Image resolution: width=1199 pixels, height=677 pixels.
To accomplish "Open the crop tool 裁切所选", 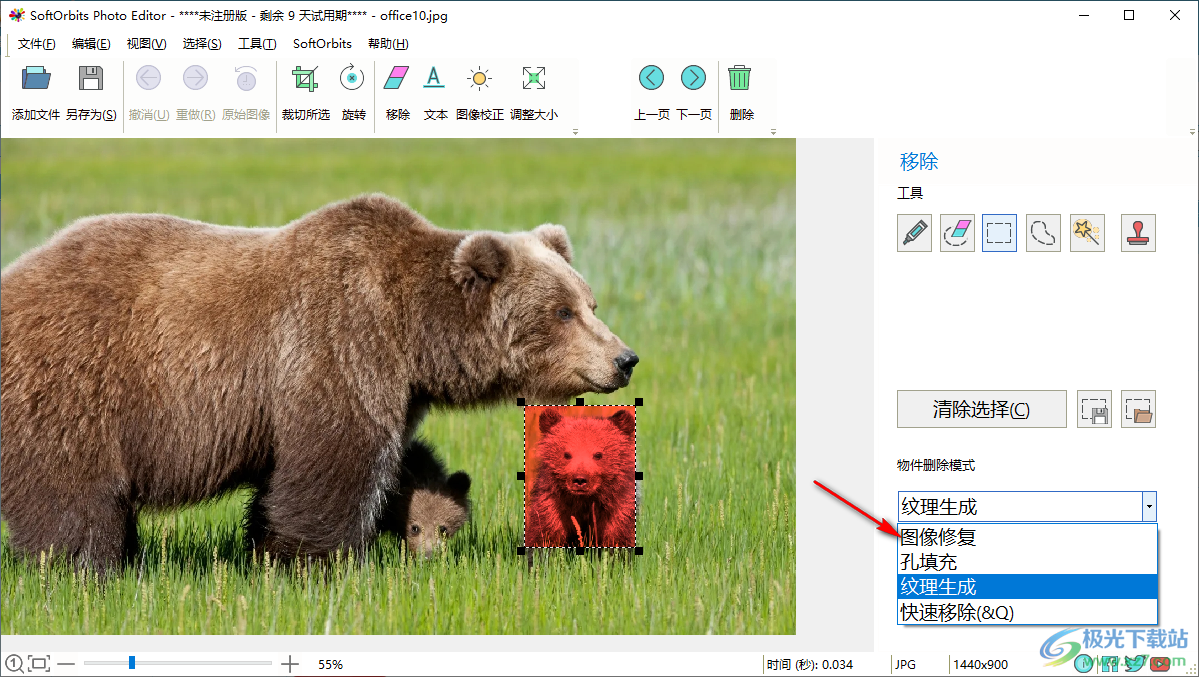I will 305,90.
